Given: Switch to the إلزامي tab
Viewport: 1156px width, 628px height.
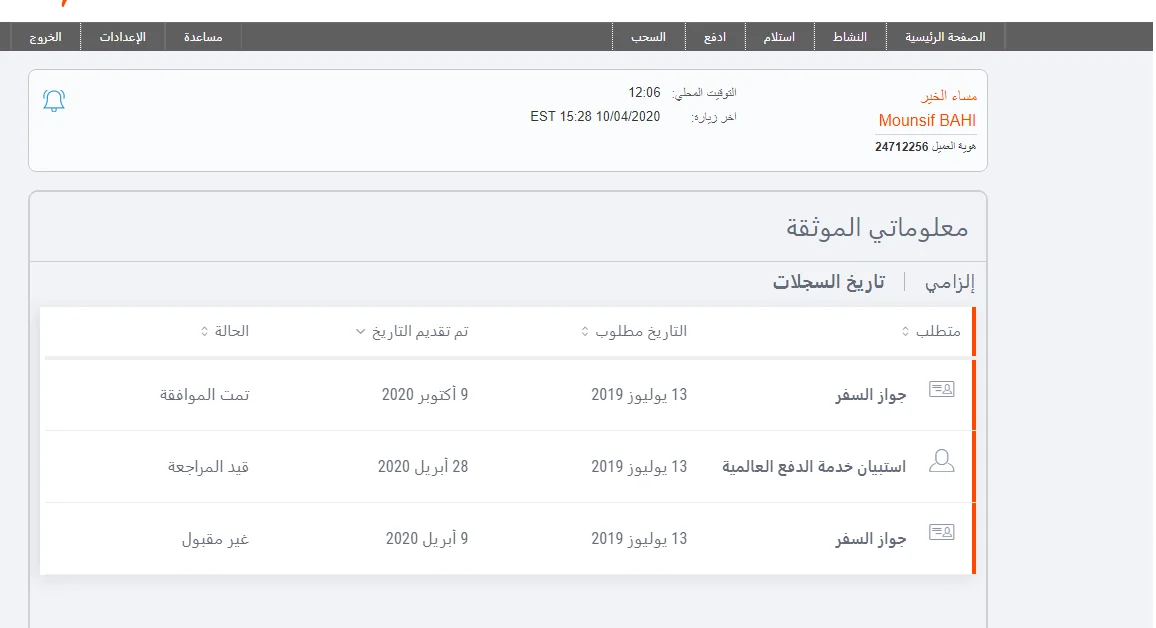Looking at the screenshot, I should point(946,283).
